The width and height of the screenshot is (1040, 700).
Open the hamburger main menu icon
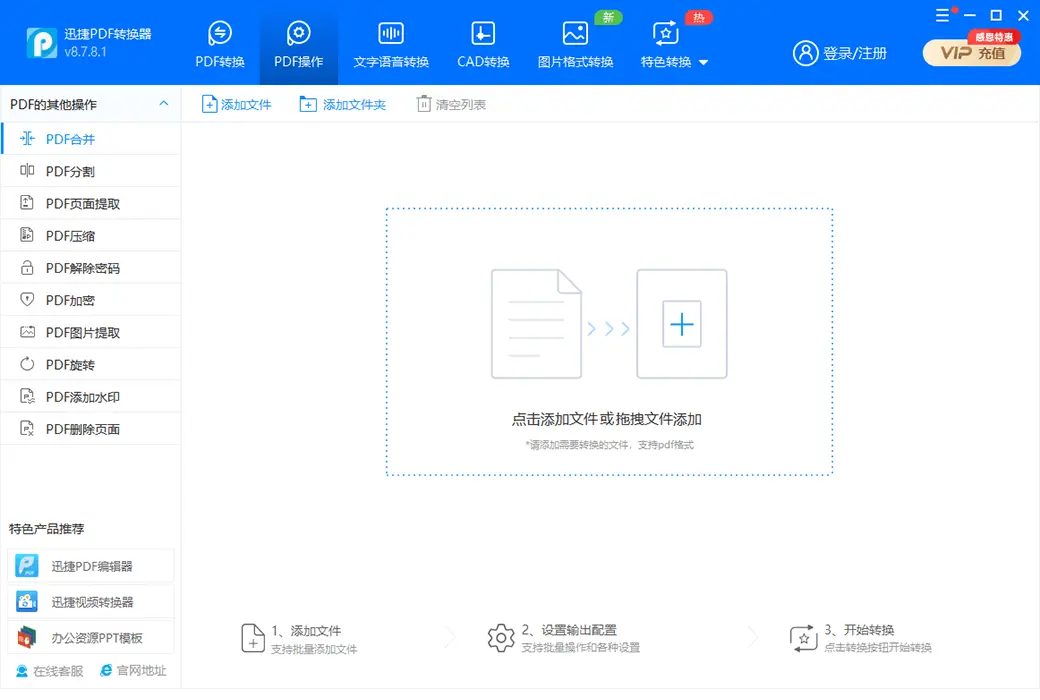point(942,15)
